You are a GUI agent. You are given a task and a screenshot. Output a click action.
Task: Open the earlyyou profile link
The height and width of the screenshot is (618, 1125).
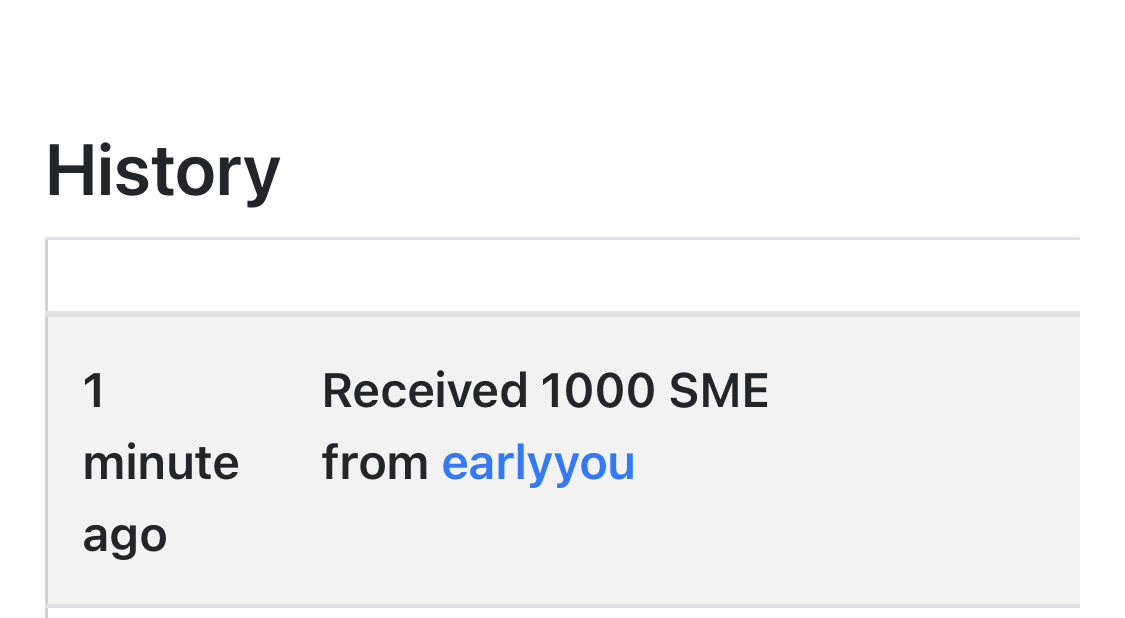[x=538, y=464]
